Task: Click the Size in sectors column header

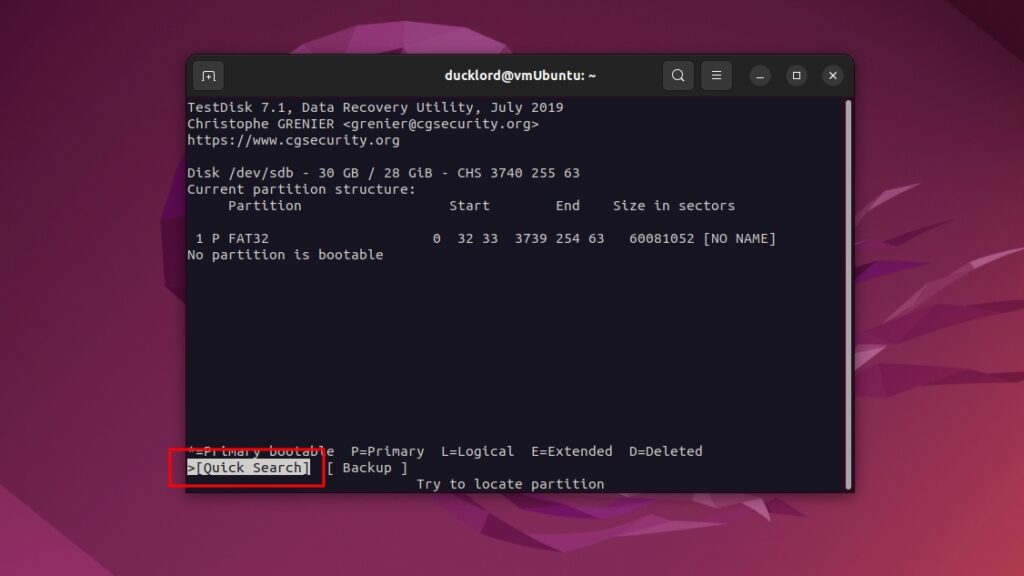Action: tap(673, 206)
